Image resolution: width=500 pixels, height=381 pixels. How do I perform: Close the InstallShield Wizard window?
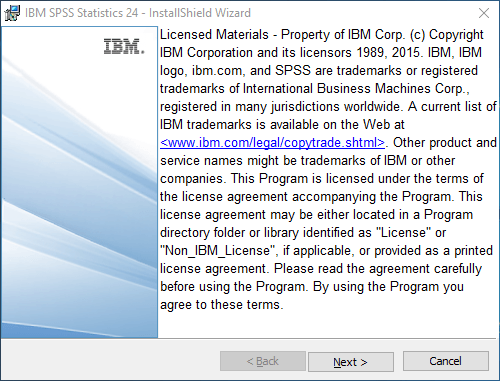pyautogui.click(x=484, y=13)
